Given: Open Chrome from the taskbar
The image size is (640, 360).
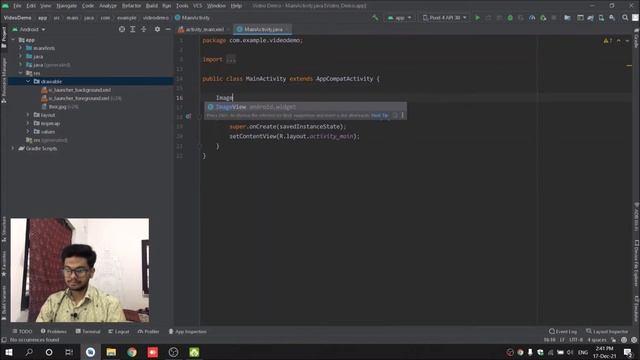Looking at the screenshot, I should 132,352.
